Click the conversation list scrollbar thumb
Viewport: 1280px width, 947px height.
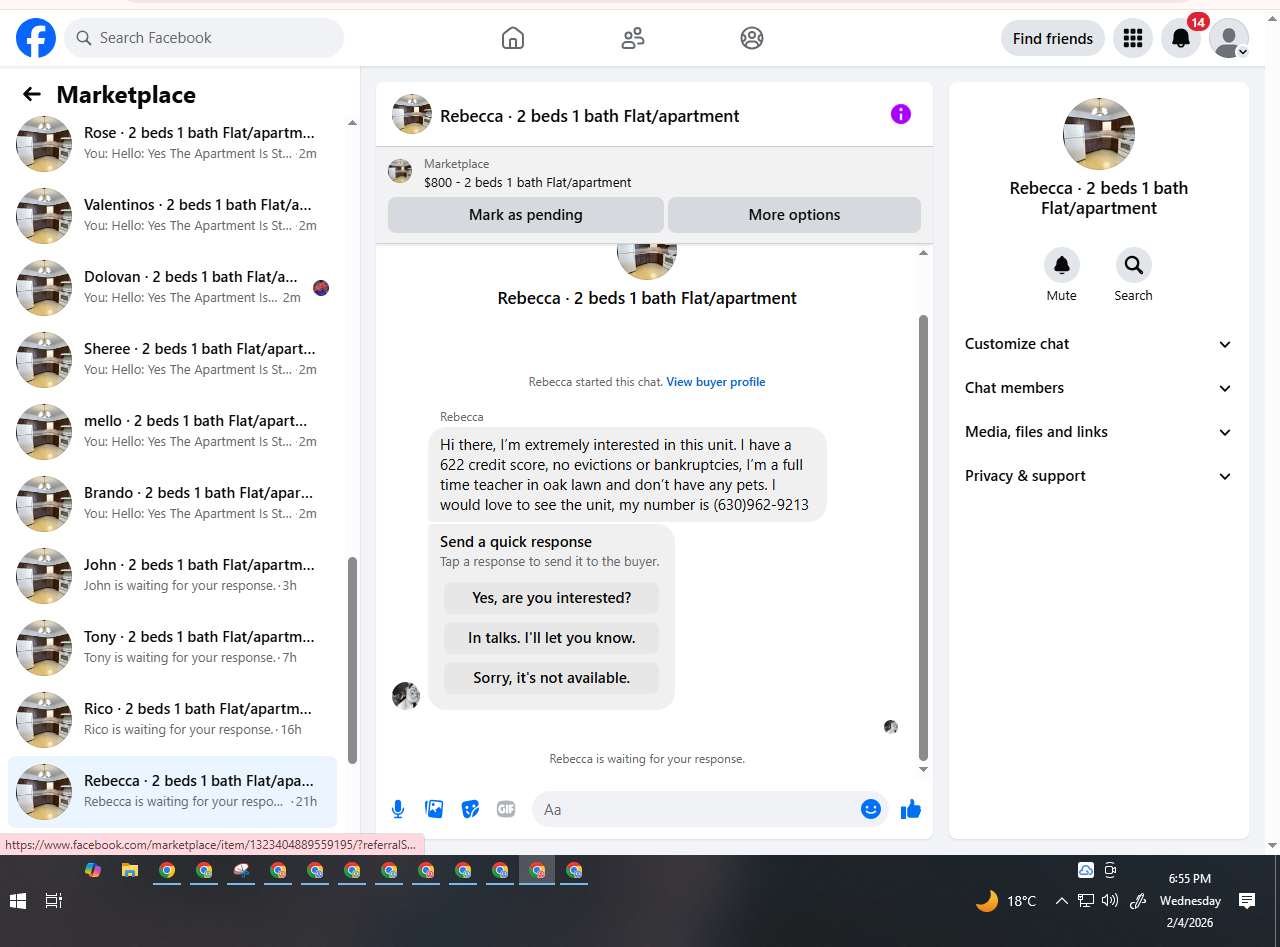point(352,660)
